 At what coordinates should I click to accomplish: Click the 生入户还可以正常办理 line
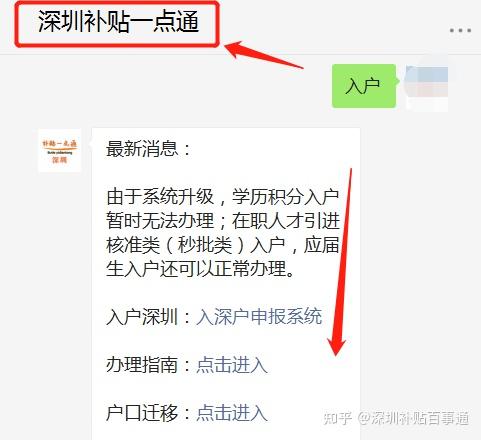[200, 269]
